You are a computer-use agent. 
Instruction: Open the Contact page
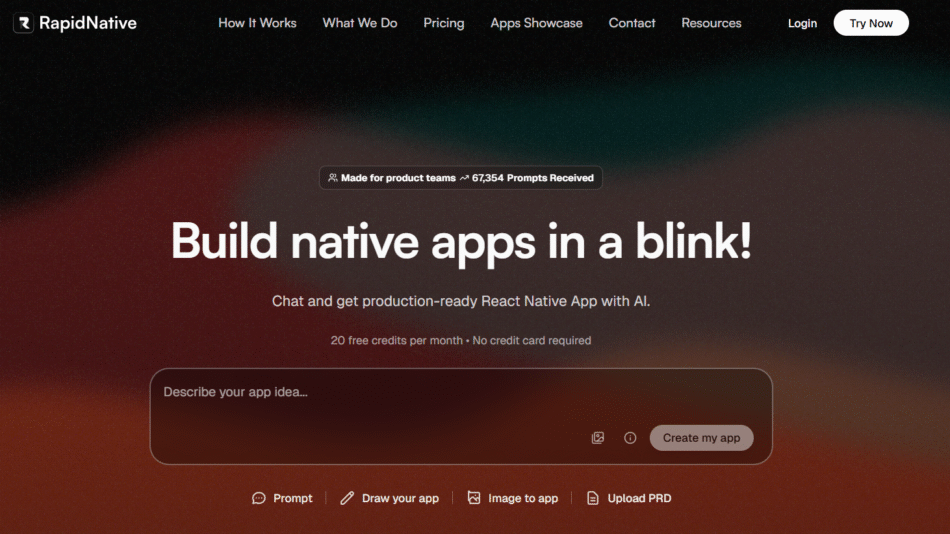(x=632, y=23)
